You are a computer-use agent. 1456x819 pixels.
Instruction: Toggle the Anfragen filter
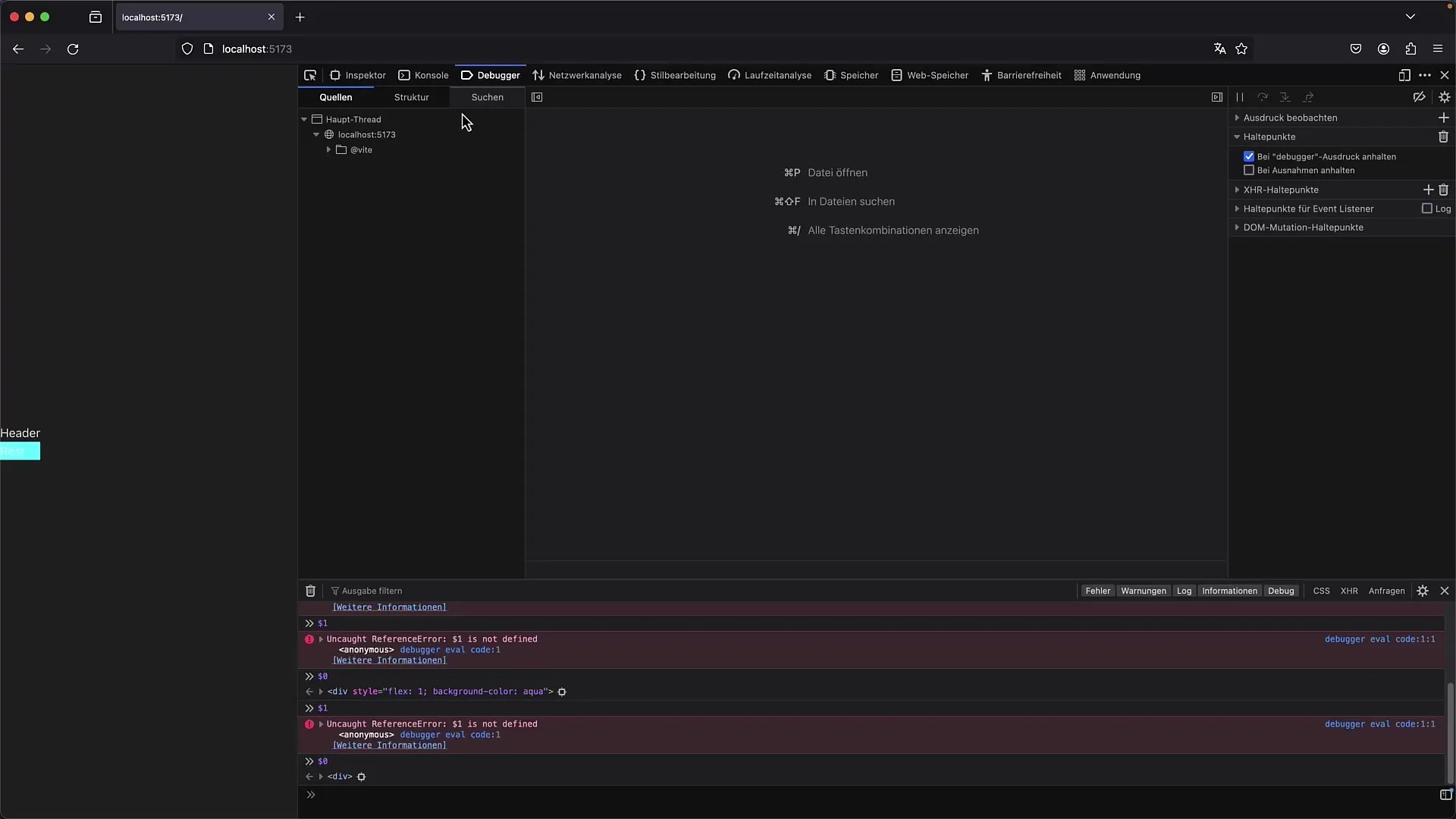coord(1386,591)
